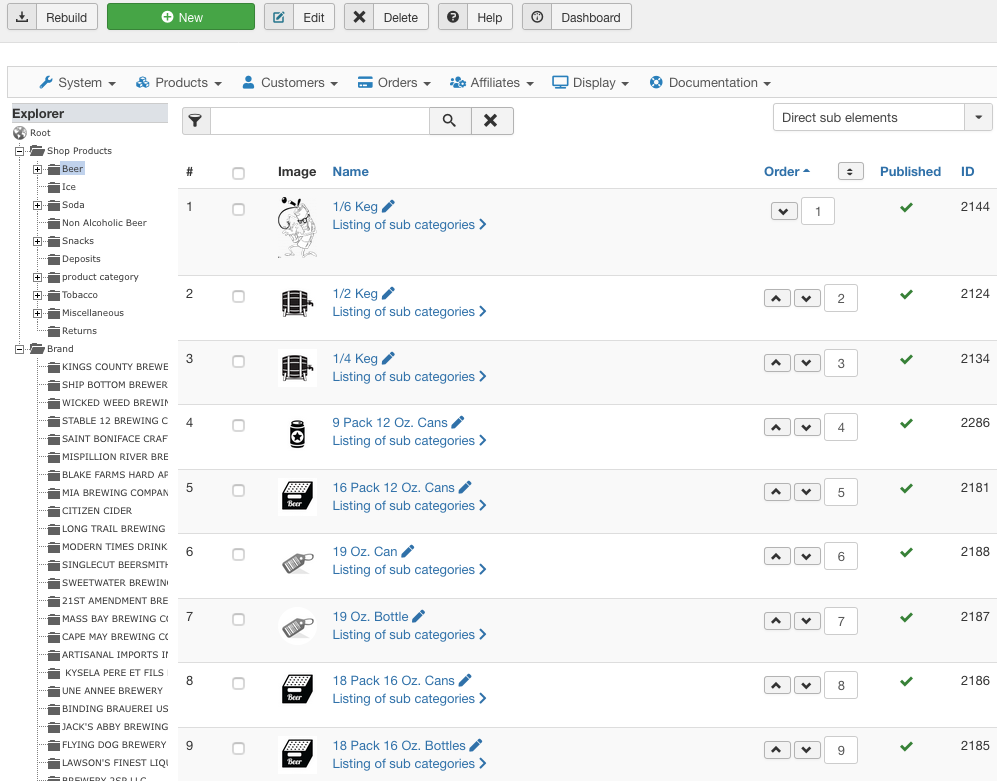Click the save order button in header
Viewport: 997px width, 781px height.
click(x=850, y=172)
